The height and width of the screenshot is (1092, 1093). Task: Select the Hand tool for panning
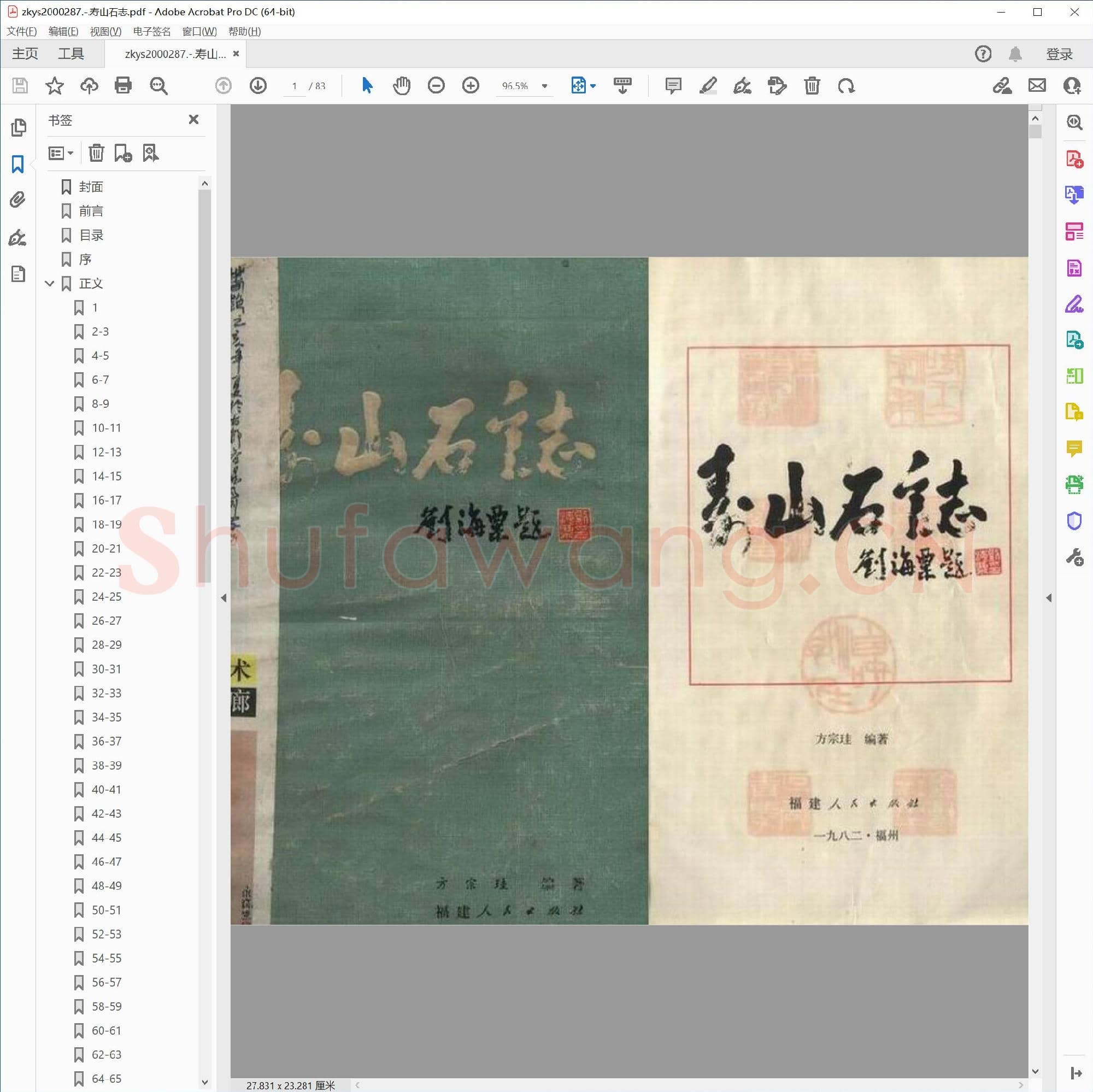tap(402, 85)
